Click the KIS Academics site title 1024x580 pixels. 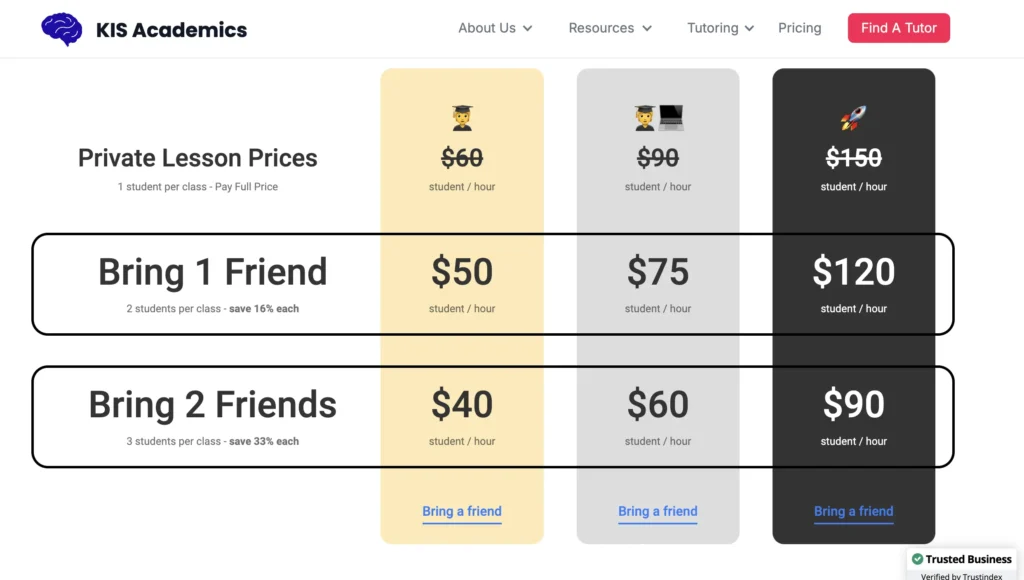[x=171, y=30]
